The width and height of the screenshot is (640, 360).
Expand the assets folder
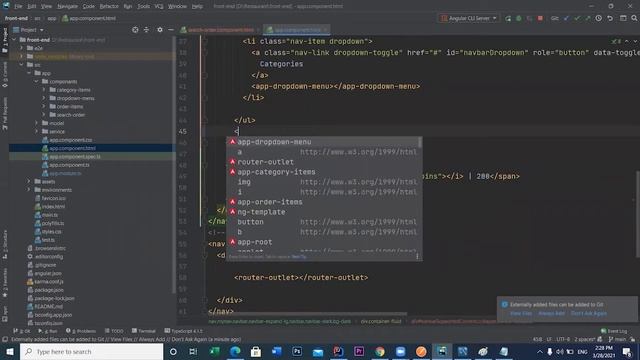pyautogui.click(x=29, y=181)
